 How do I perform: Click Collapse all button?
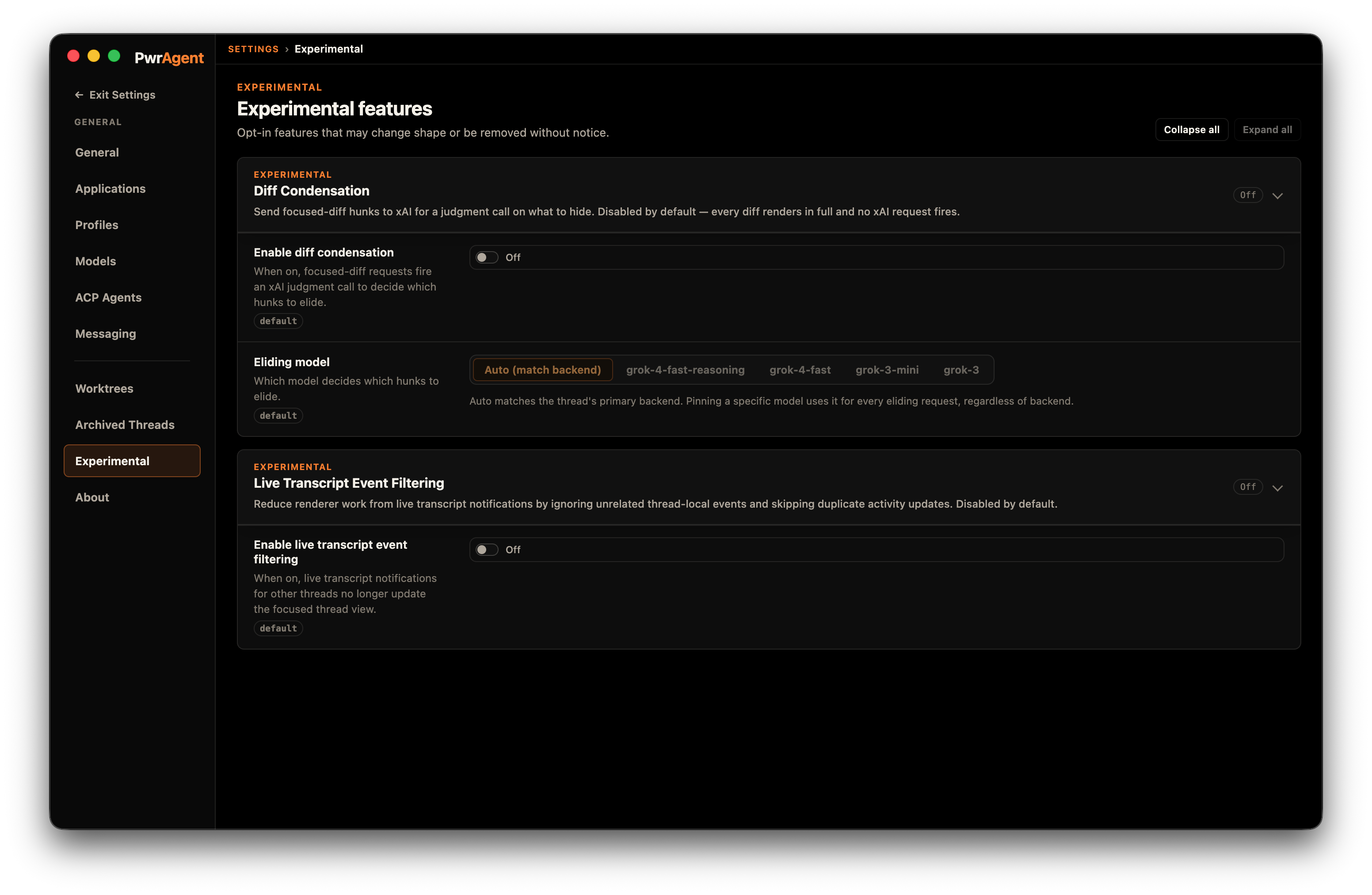(1191, 129)
